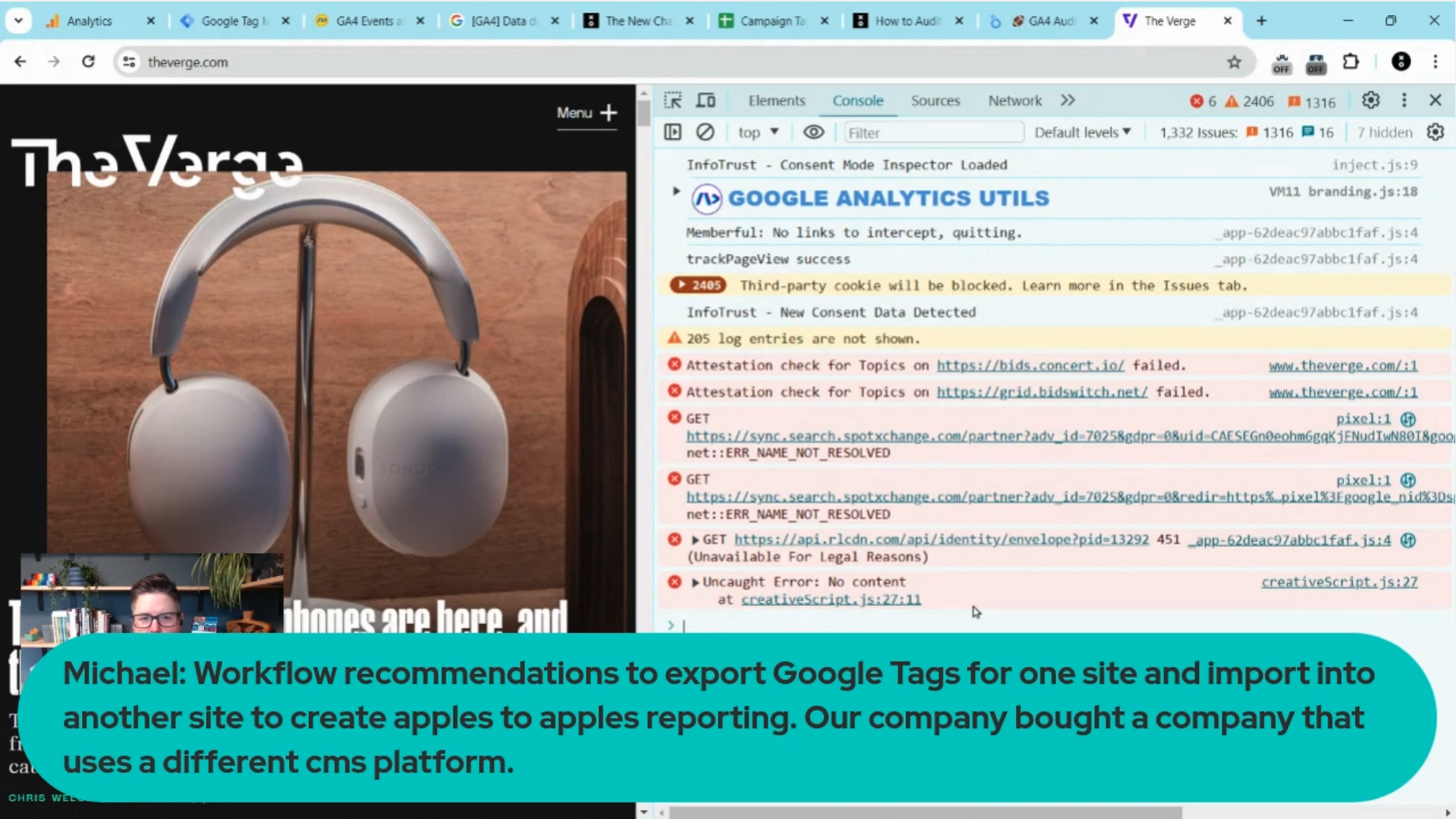Open the grid.bidswitch.net link
Viewport: 1456px width, 819px height.
pyautogui.click(x=1042, y=392)
